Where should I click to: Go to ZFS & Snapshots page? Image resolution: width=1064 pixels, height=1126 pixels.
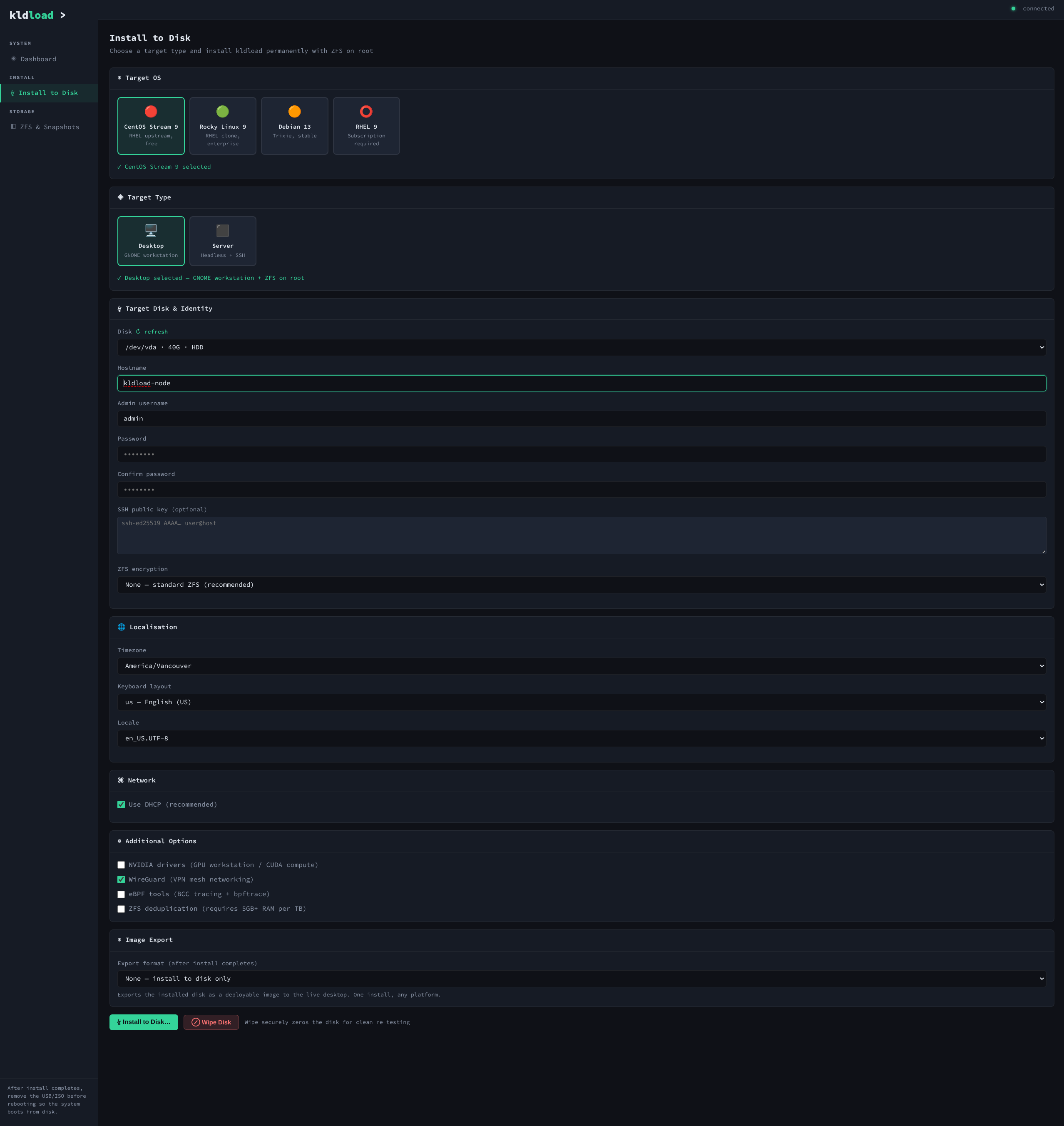50,127
